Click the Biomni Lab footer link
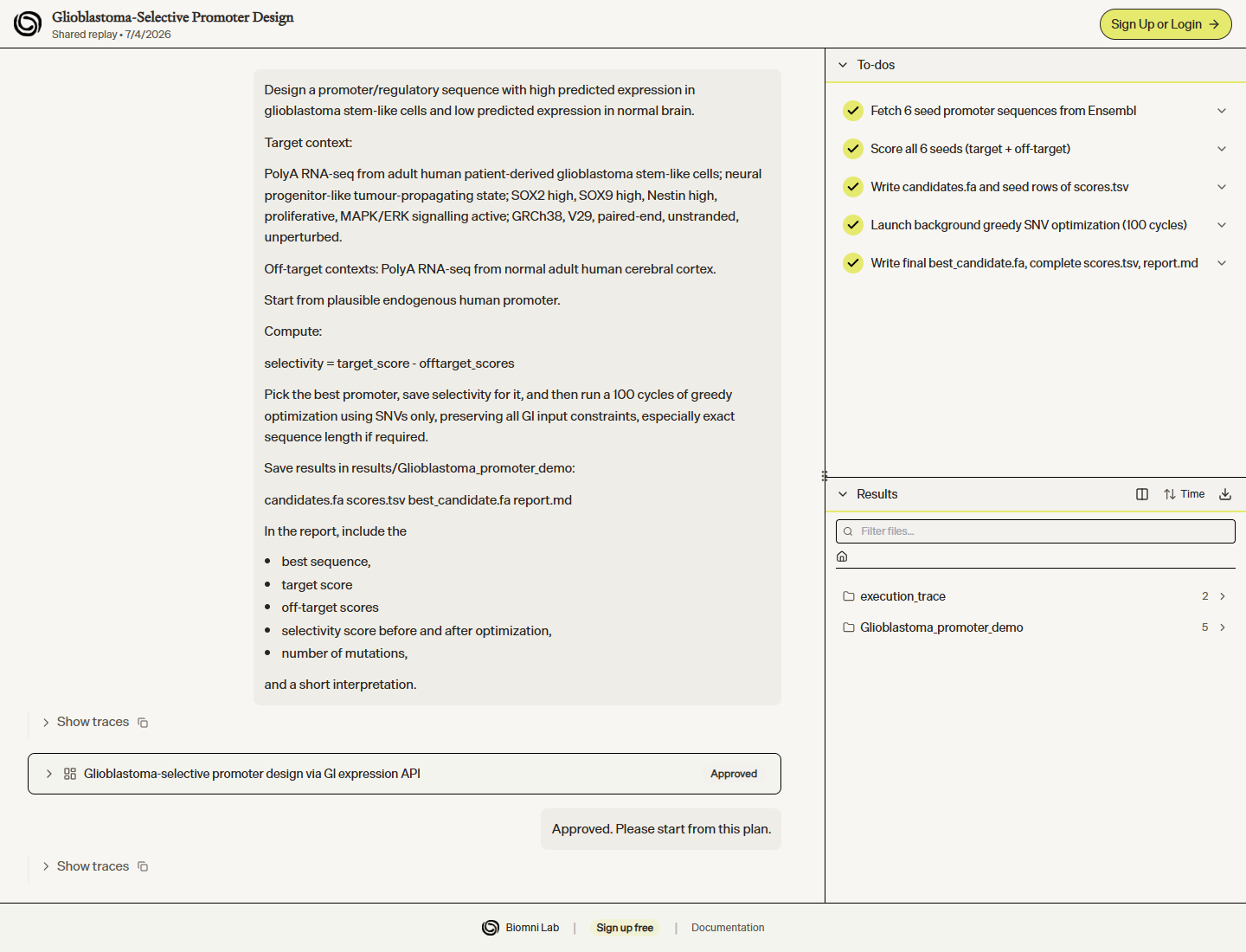1246x952 pixels. [521, 928]
